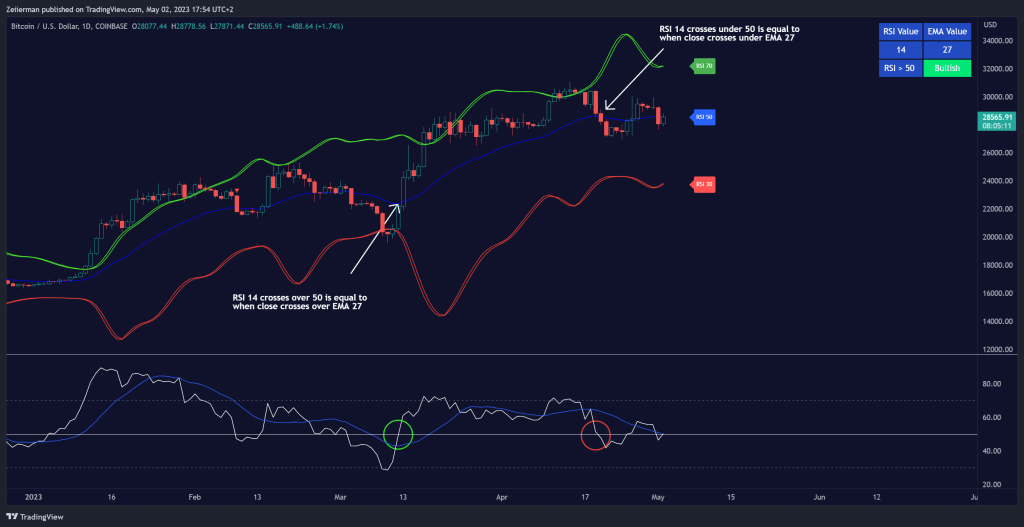Click the red circle on RSI pane
This screenshot has height=527, width=1024.
pyautogui.click(x=596, y=435)
